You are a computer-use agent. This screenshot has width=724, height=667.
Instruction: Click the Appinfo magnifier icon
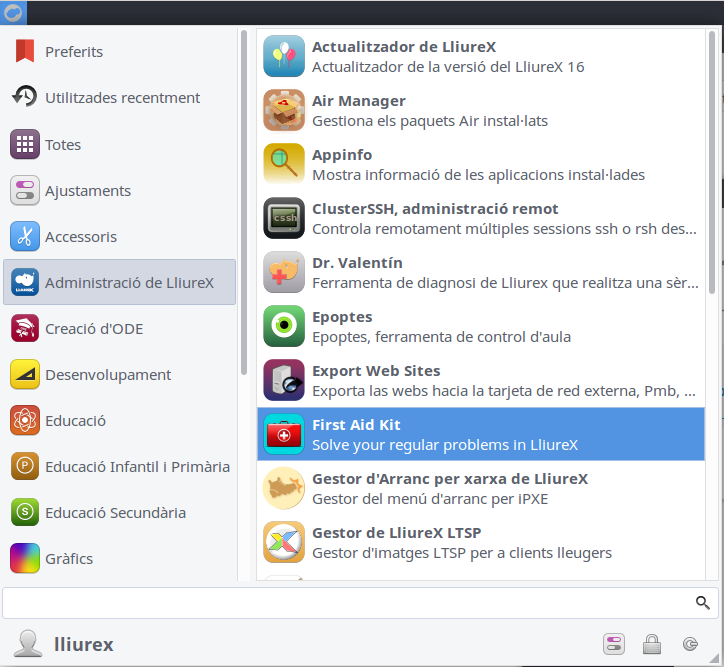pyautogui.click(x=283, y=165)
